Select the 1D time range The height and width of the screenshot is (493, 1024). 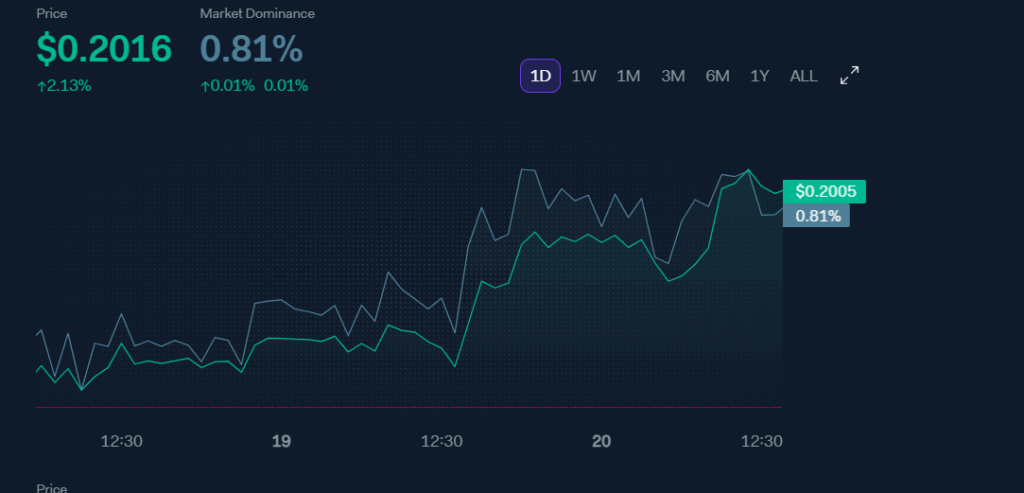[x=540, y=76]
